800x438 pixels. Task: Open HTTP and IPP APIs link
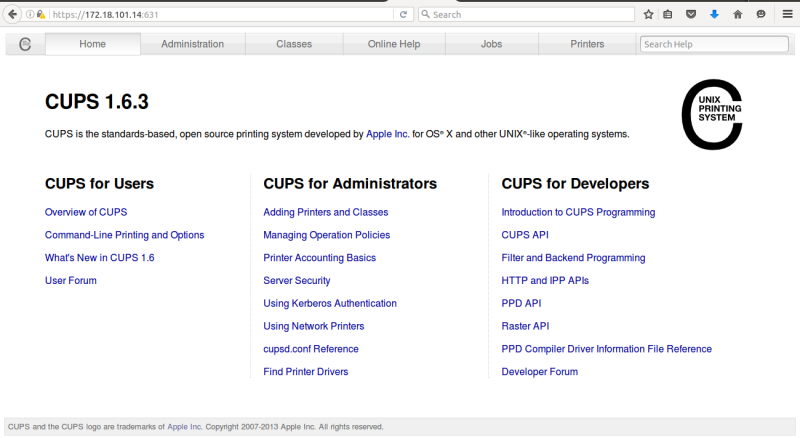(545, 280)
